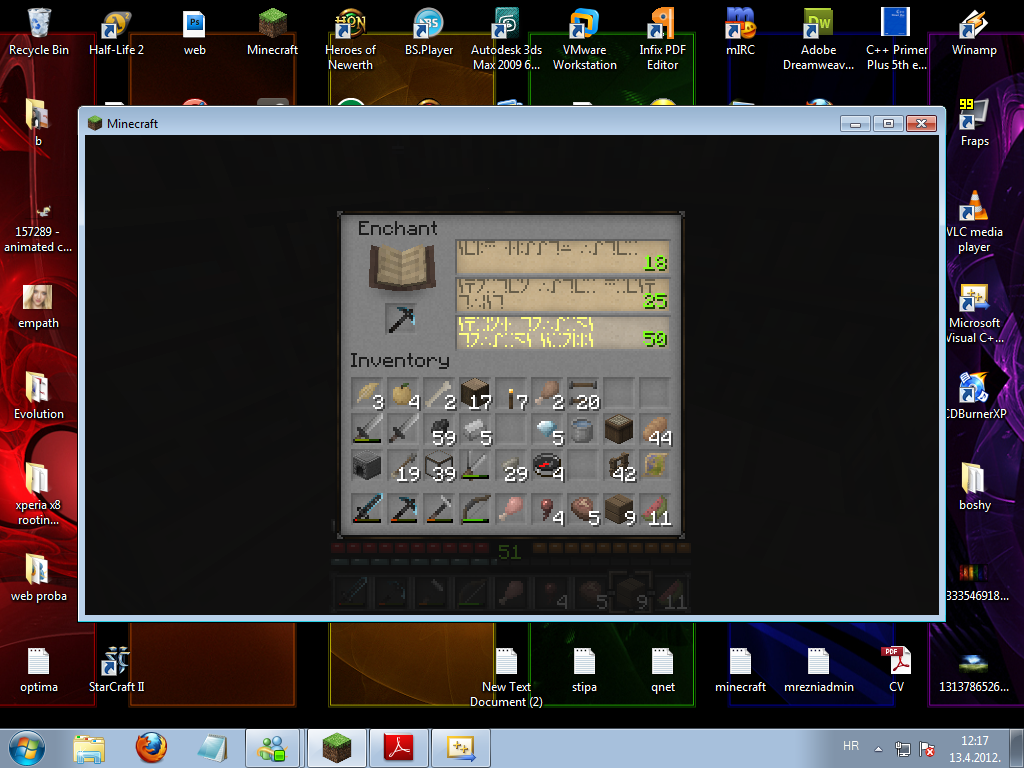Select the Infix PDF Editor shortcut
The width and height of the screenshot is (1024, 768).
click(x=662, y=39)
